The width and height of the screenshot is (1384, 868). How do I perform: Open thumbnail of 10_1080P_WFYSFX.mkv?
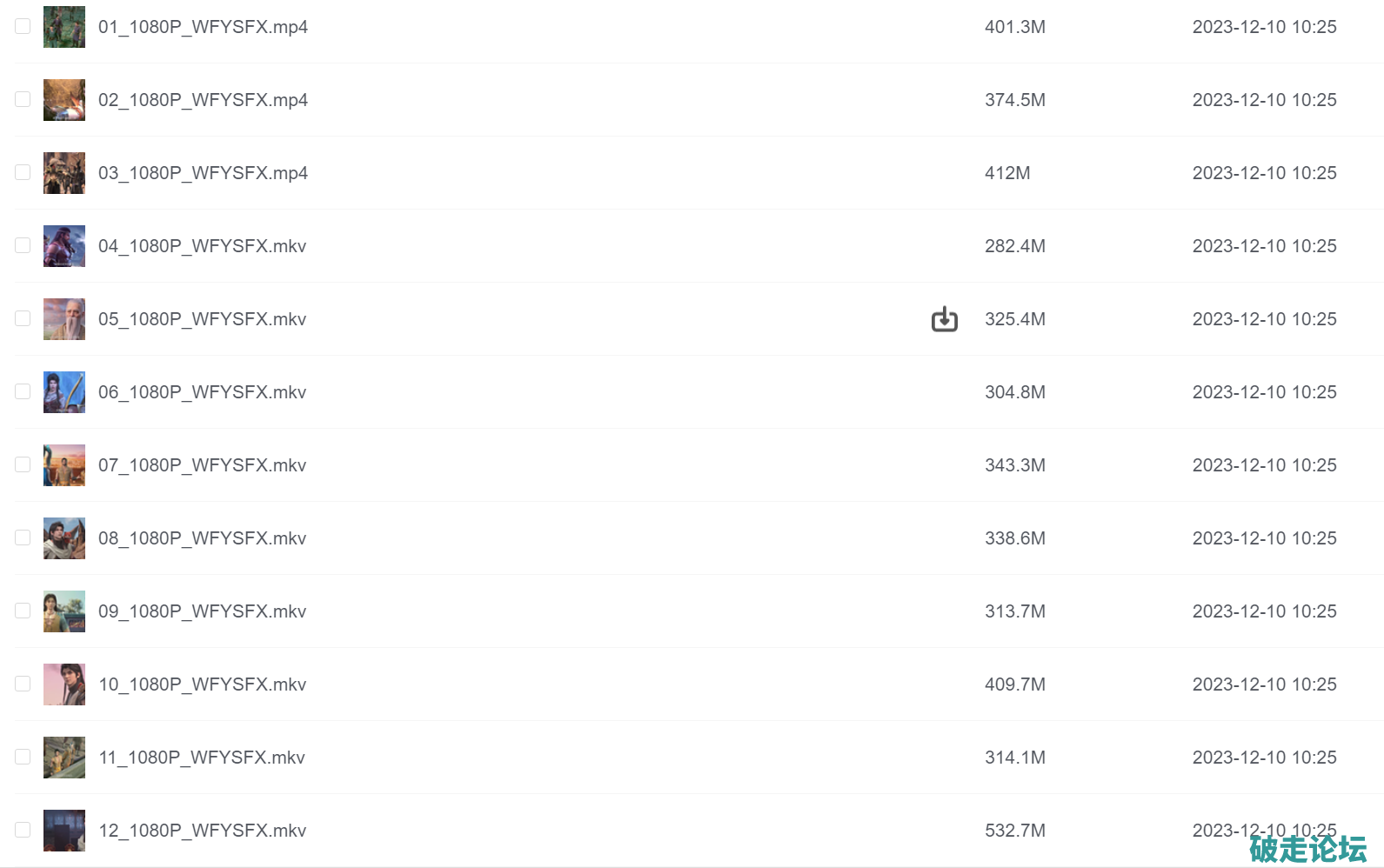(64, 684)
